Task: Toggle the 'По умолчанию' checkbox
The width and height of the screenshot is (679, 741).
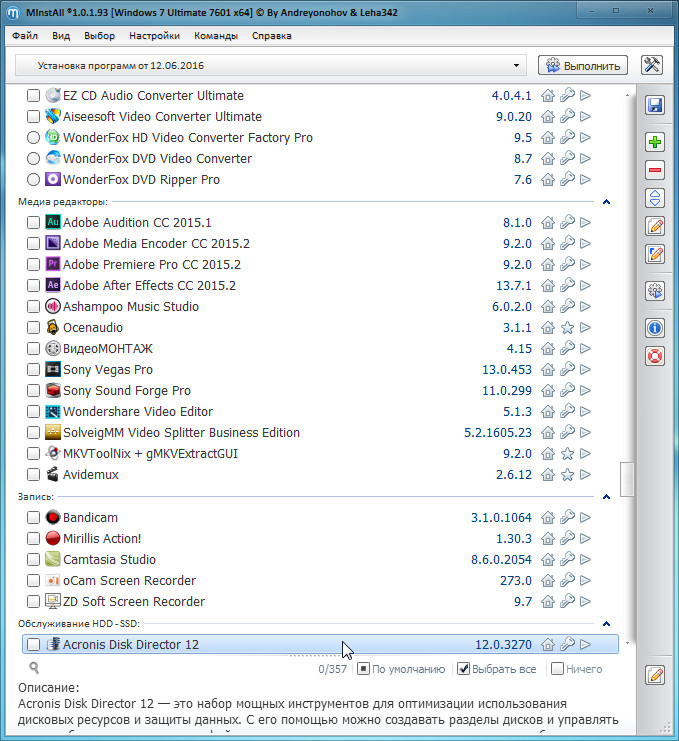Action: [363, 669]
